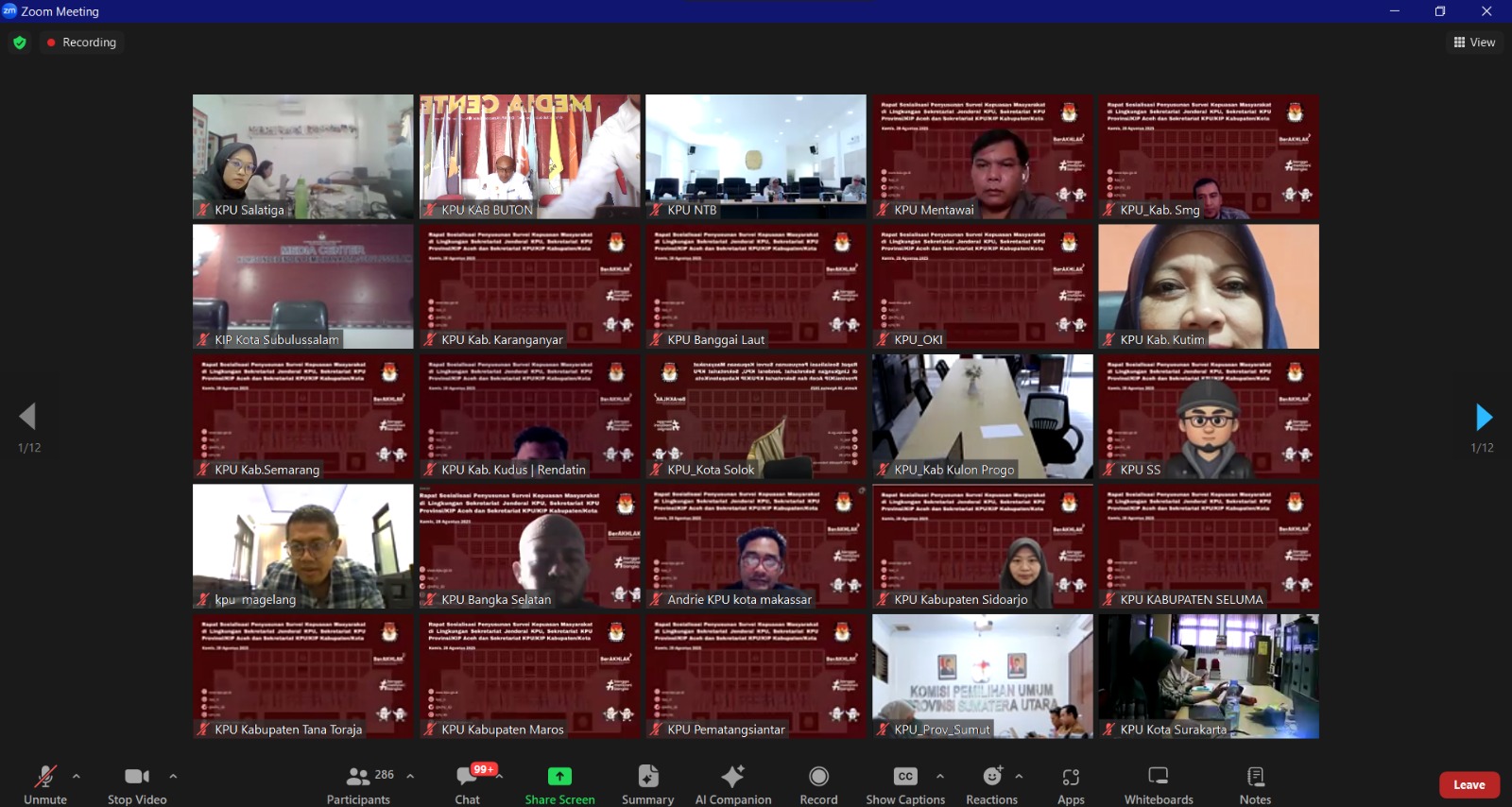
Task: Go to next gallery page
Action: point(1484,417)
